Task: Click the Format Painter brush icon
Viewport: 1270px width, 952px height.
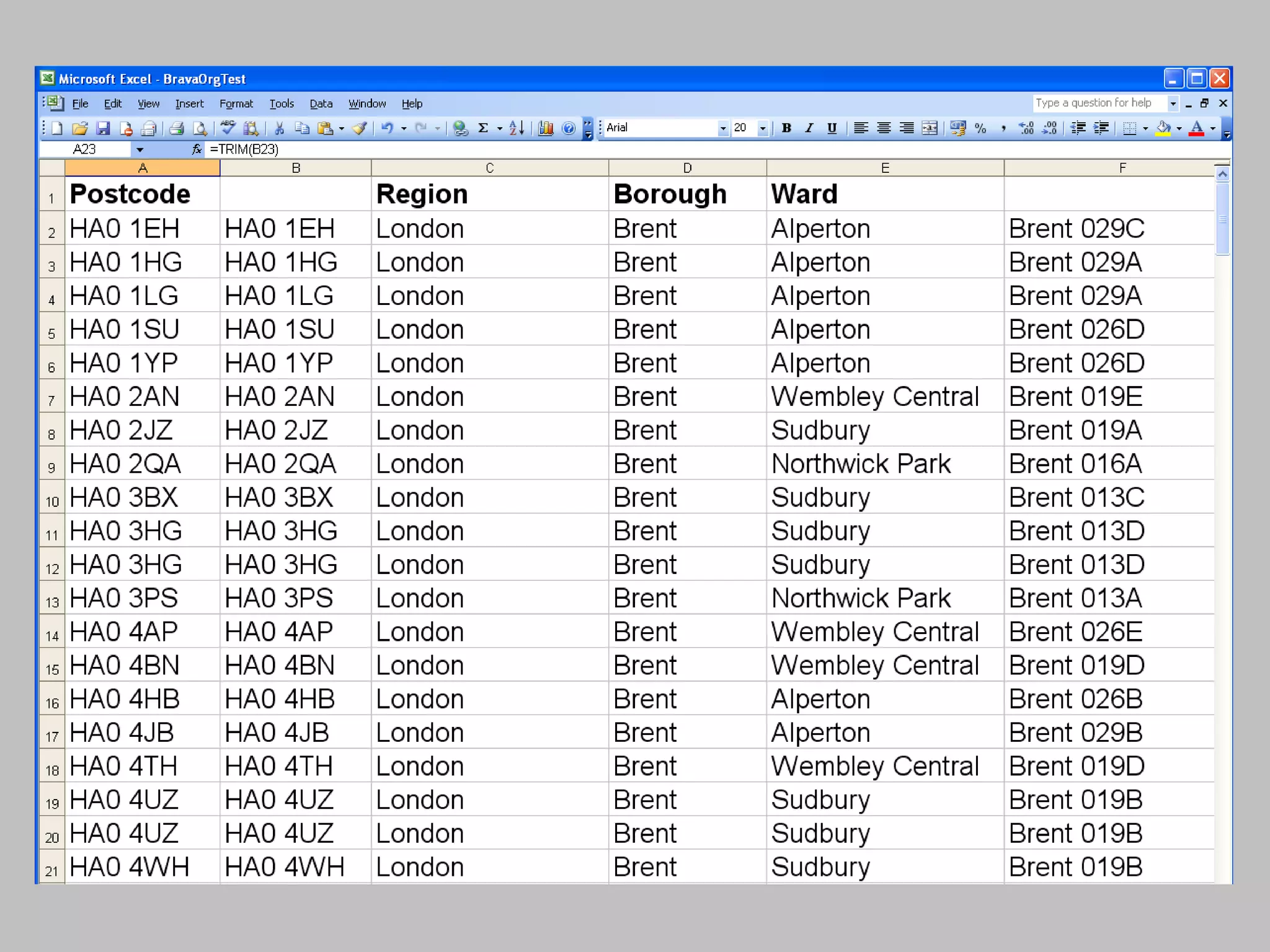Action: tap(360, 128)
